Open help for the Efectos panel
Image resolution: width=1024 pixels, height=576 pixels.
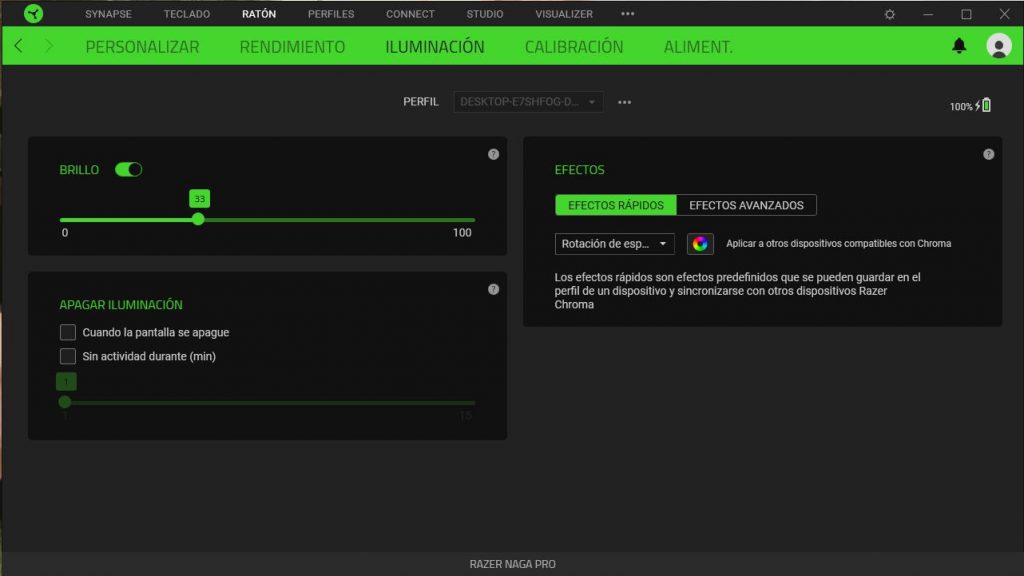[988, 154]
